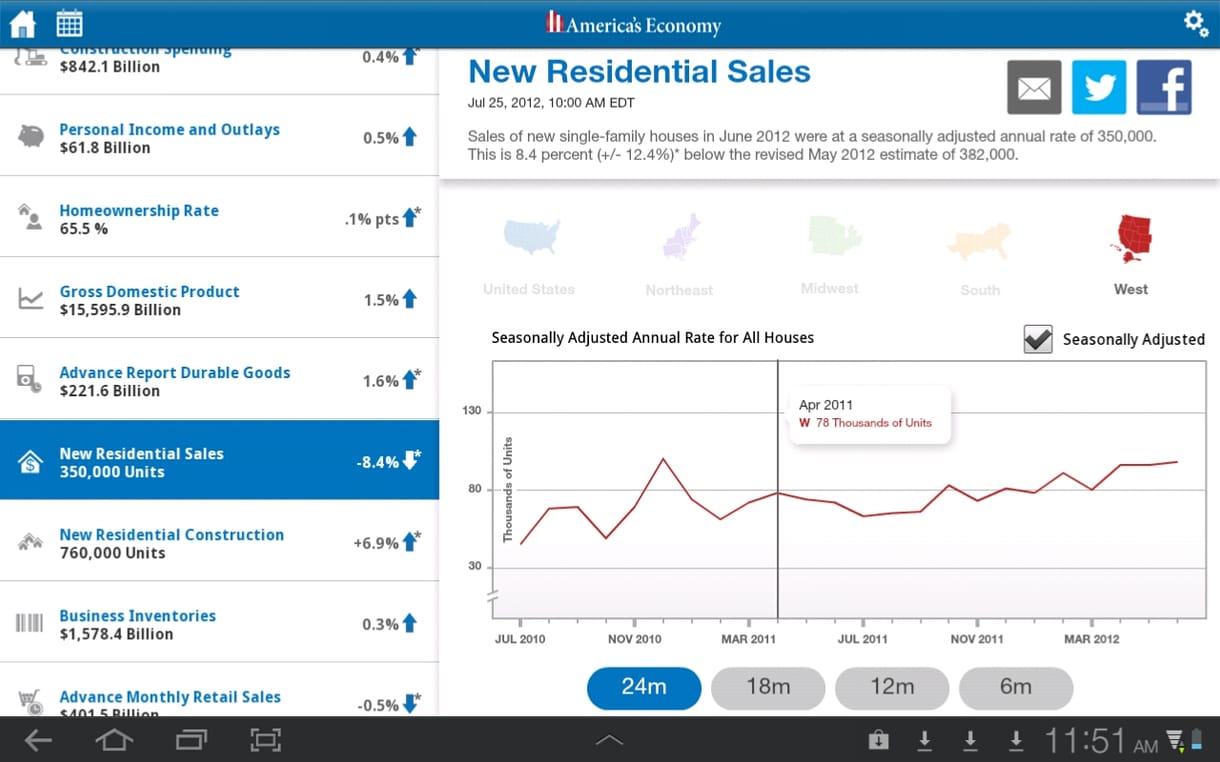Tap the Android back arrow
The height and width of the screenshot is (762, 1220).
pyautogui.click(x=38, y=740)
